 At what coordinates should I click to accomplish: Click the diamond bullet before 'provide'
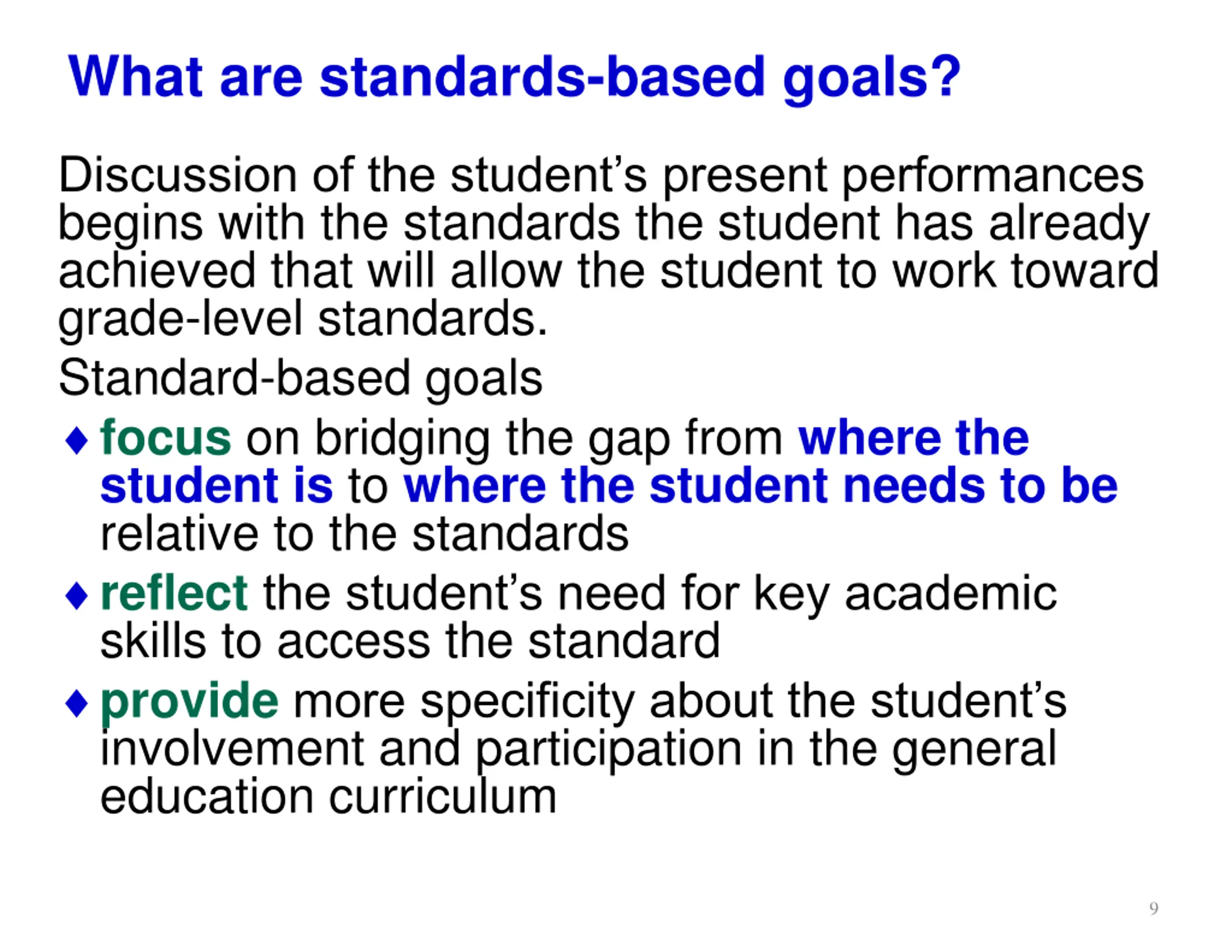77,704
